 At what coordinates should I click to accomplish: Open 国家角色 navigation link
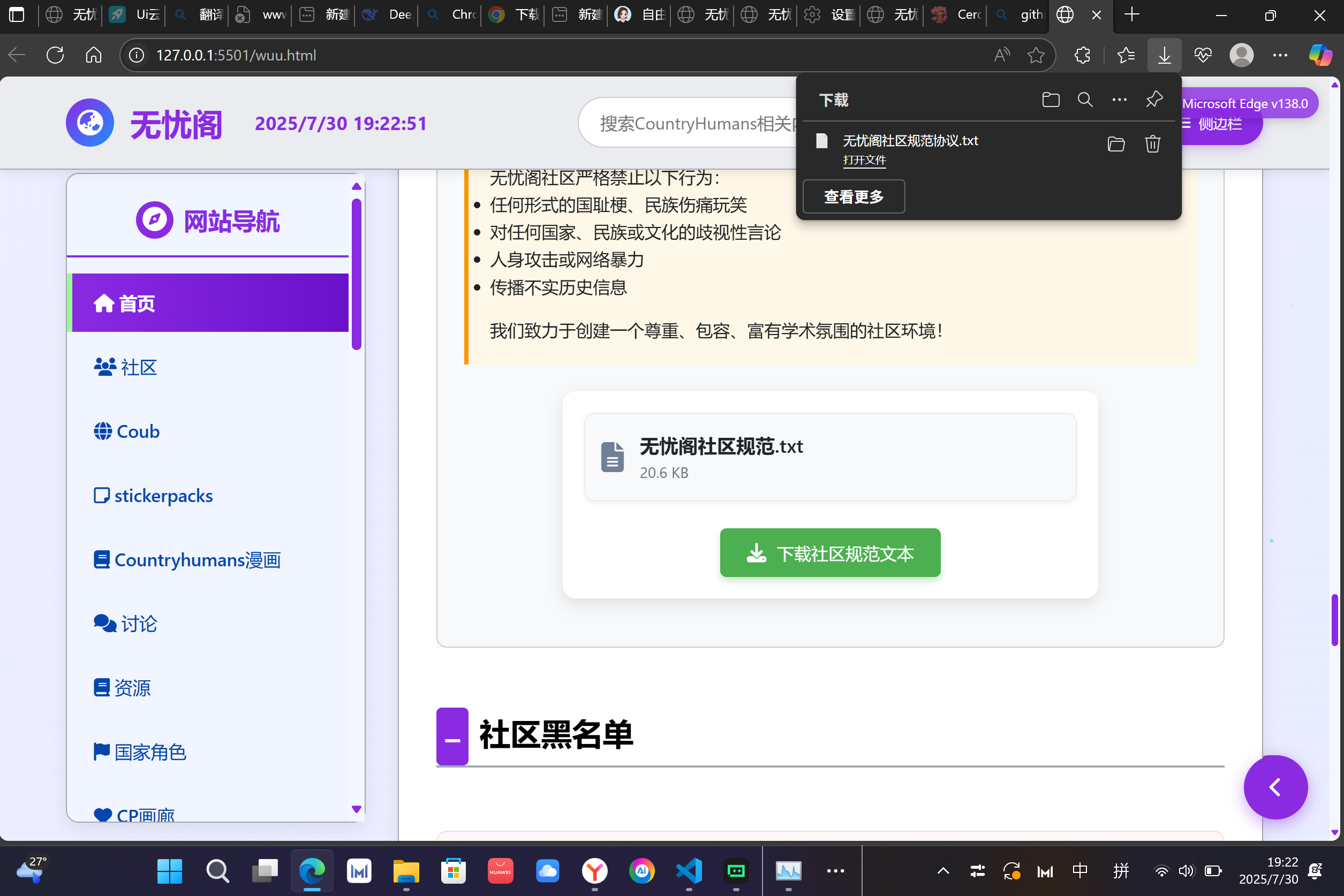pyautogui.click(x=208, y=752)
